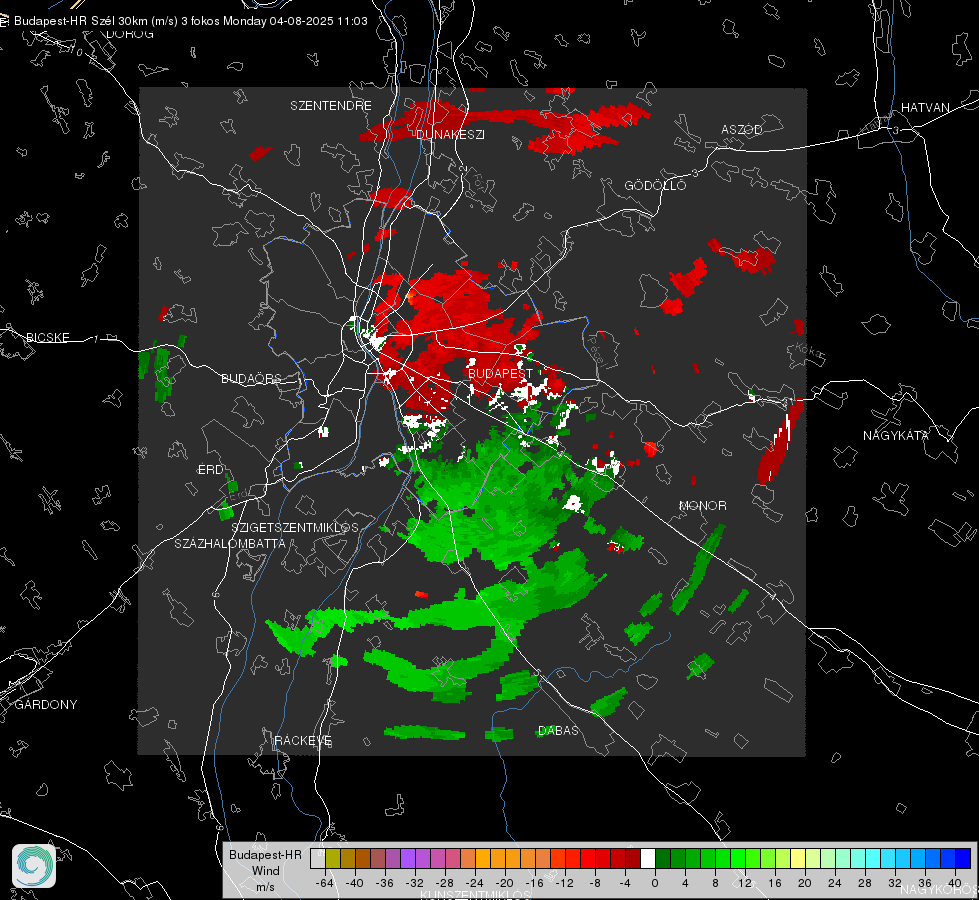Click the swirl logo icon in the corner
979x900 pixels.
tap(34, 866)
